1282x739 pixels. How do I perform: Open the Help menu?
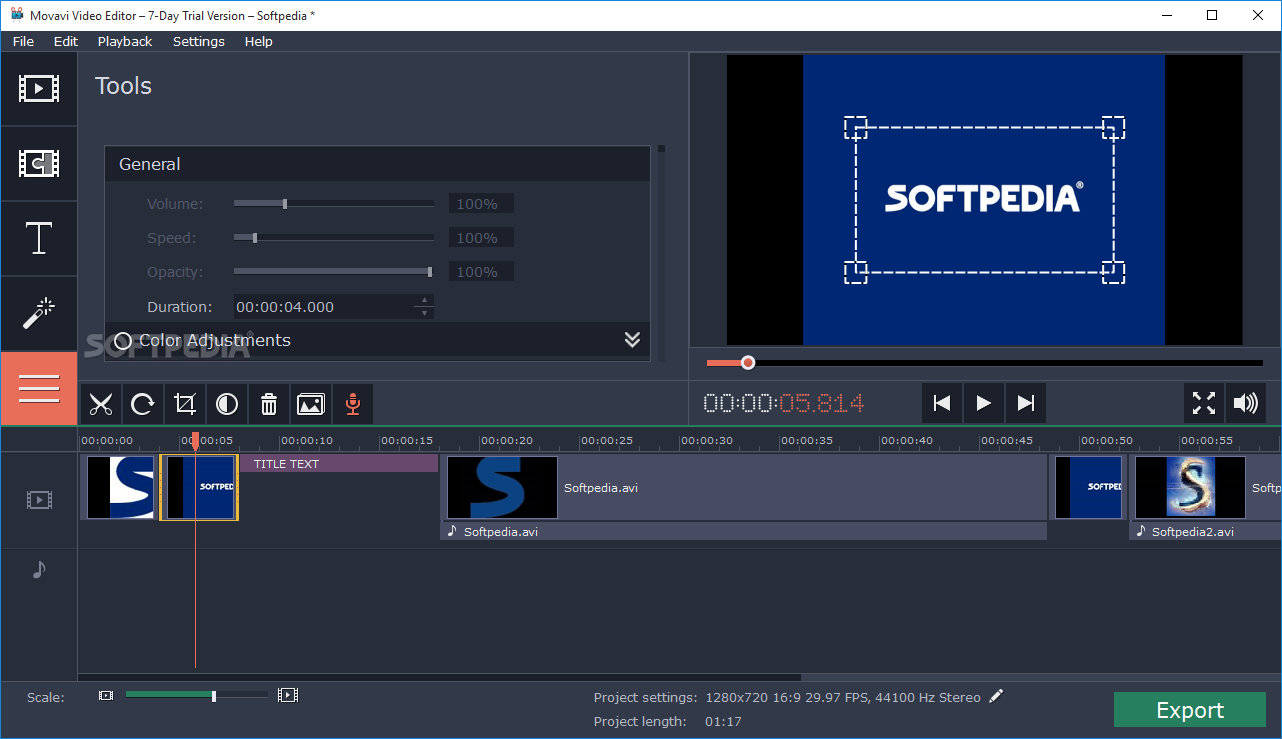258,41
